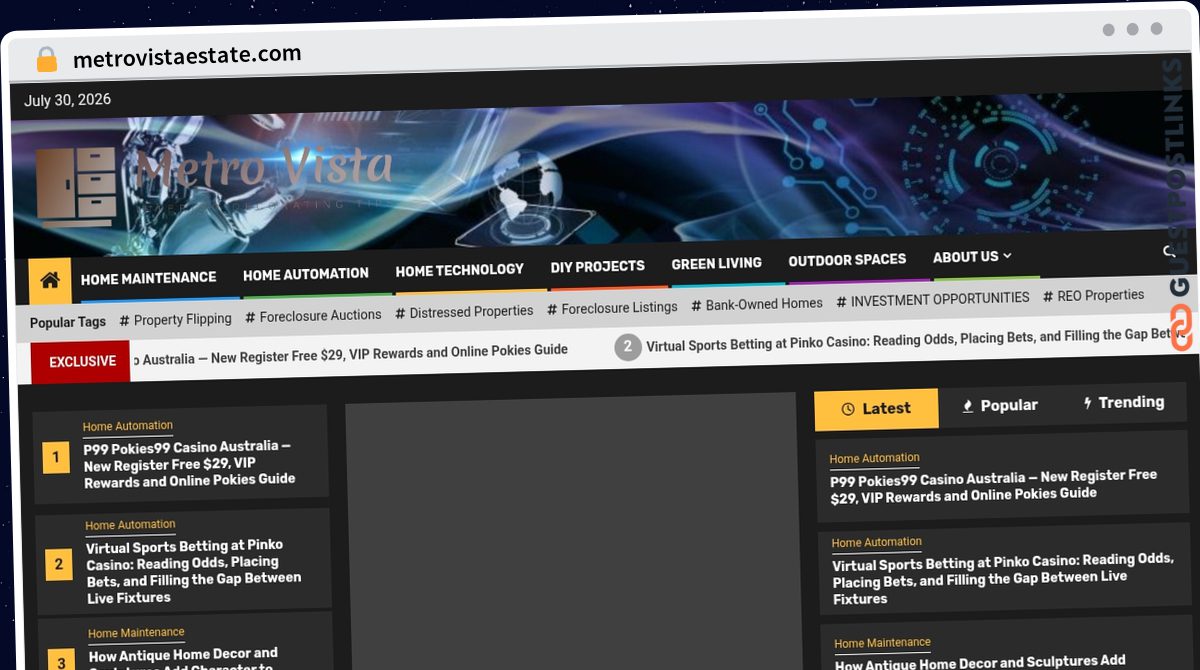The width and height of the screenshot is (1200, 670).
Task: Click the Popular Tags label
Action: click(68, 322)
